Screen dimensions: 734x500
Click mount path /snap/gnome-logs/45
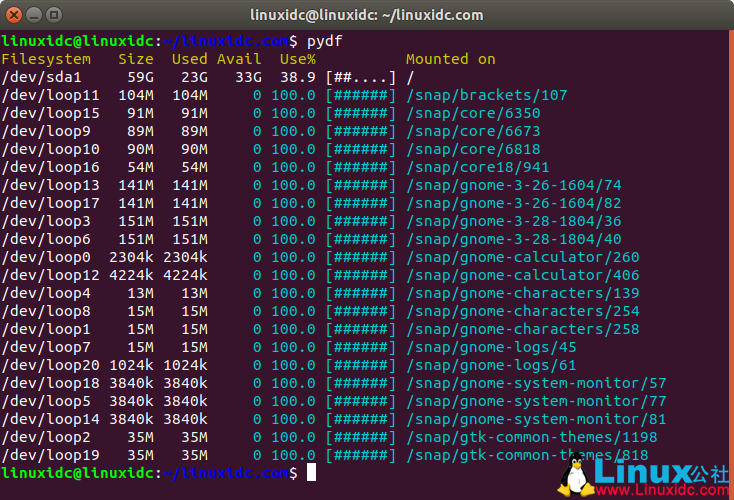click(x=491, y=347)
